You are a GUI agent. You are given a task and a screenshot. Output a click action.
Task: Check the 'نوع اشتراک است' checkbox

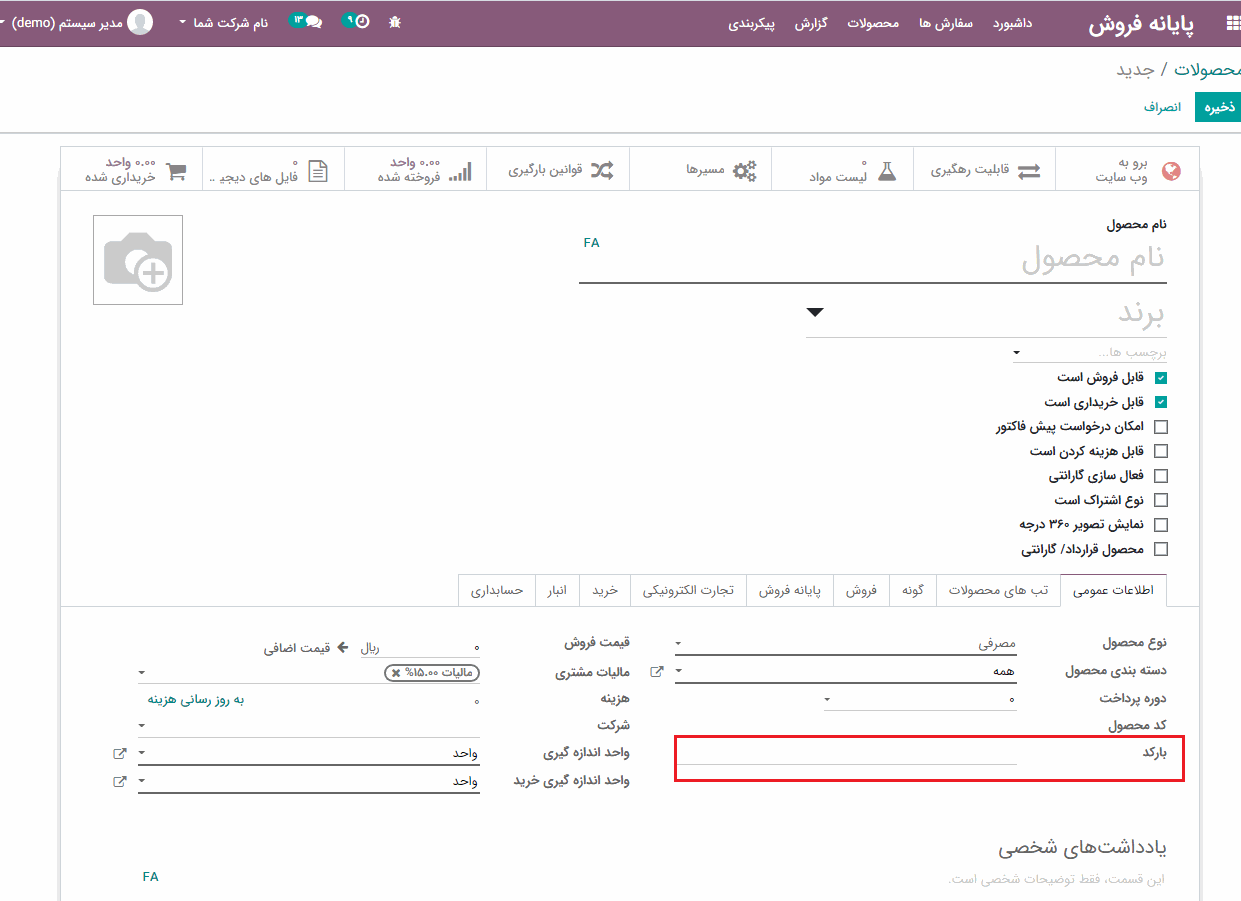pyautogui.click(x=1160, y=500)
